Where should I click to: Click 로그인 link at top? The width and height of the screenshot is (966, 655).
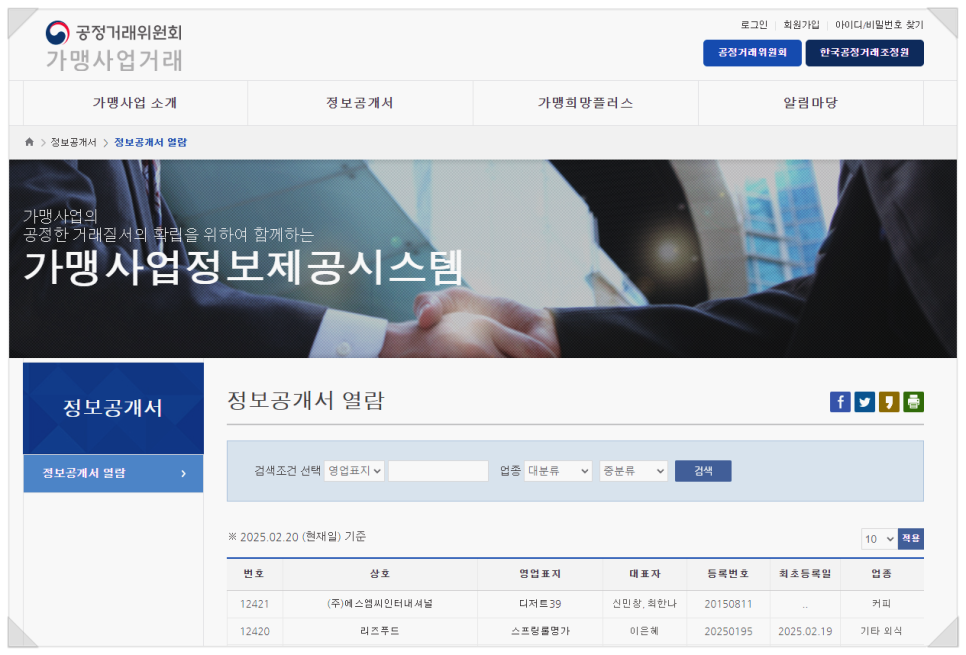tap(753, 25)
